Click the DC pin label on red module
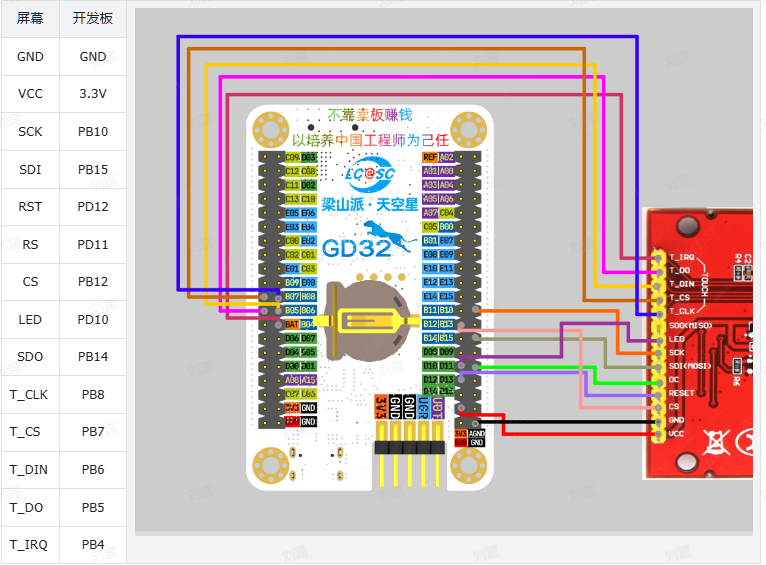Screen dimensions: 766x565 674,379
